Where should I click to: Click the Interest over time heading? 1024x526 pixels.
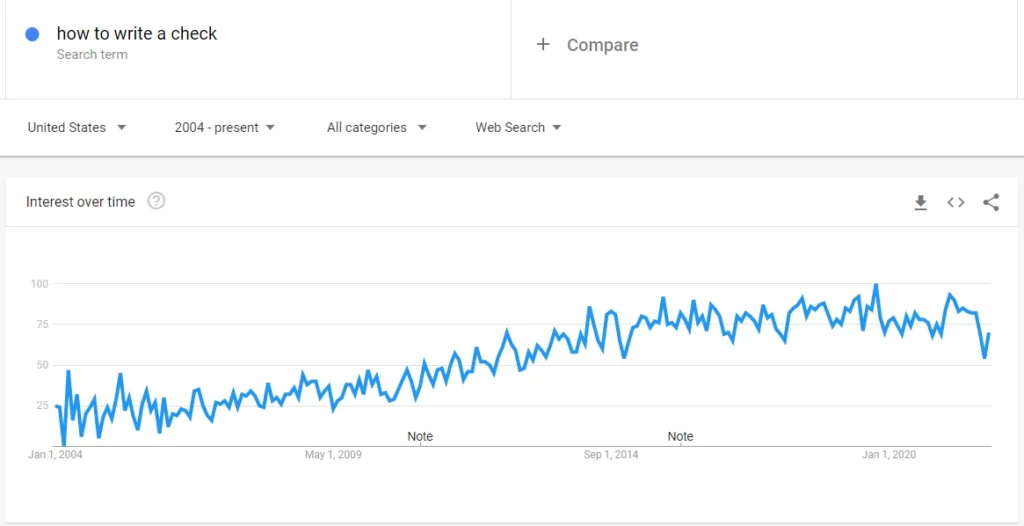point(80,202)
